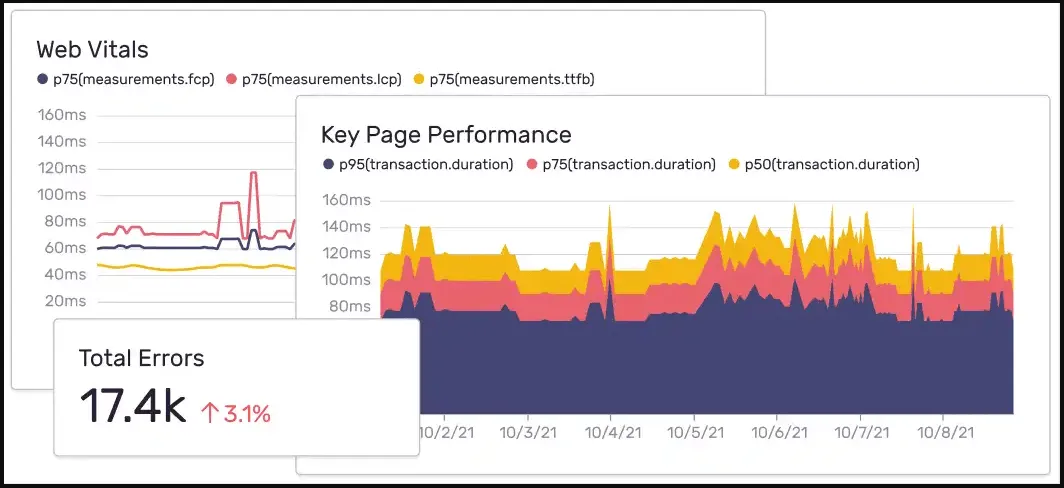Toggle the p75(measurements.lcp) legend series
1064x488 pixels.
[x=314, y=80]
